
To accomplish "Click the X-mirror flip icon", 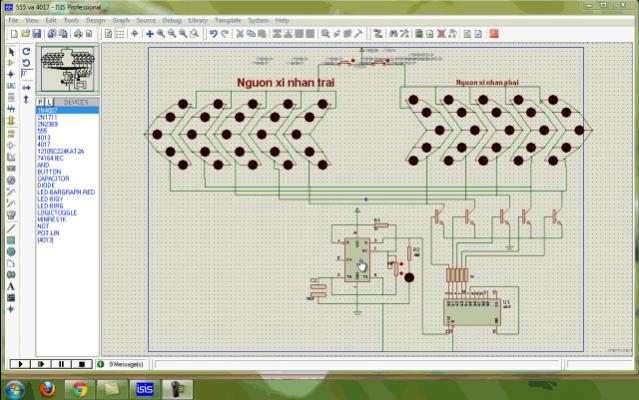I will (x=26, y=86).
